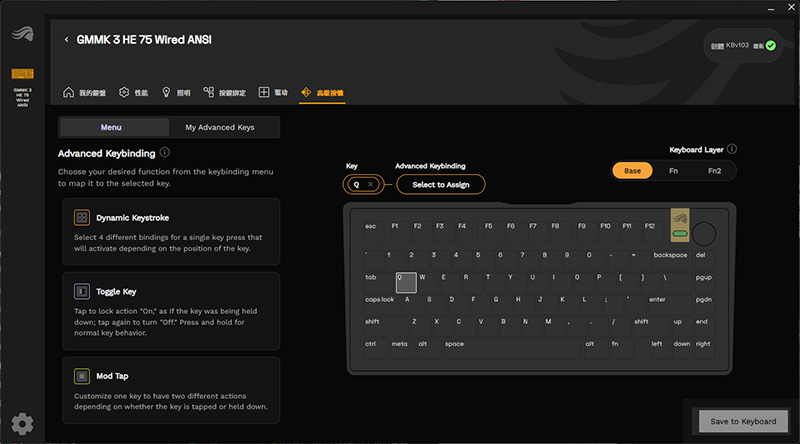Select the Fn2 keyboard layer
Screen dimensions: 800x444
tap(714, 171)
